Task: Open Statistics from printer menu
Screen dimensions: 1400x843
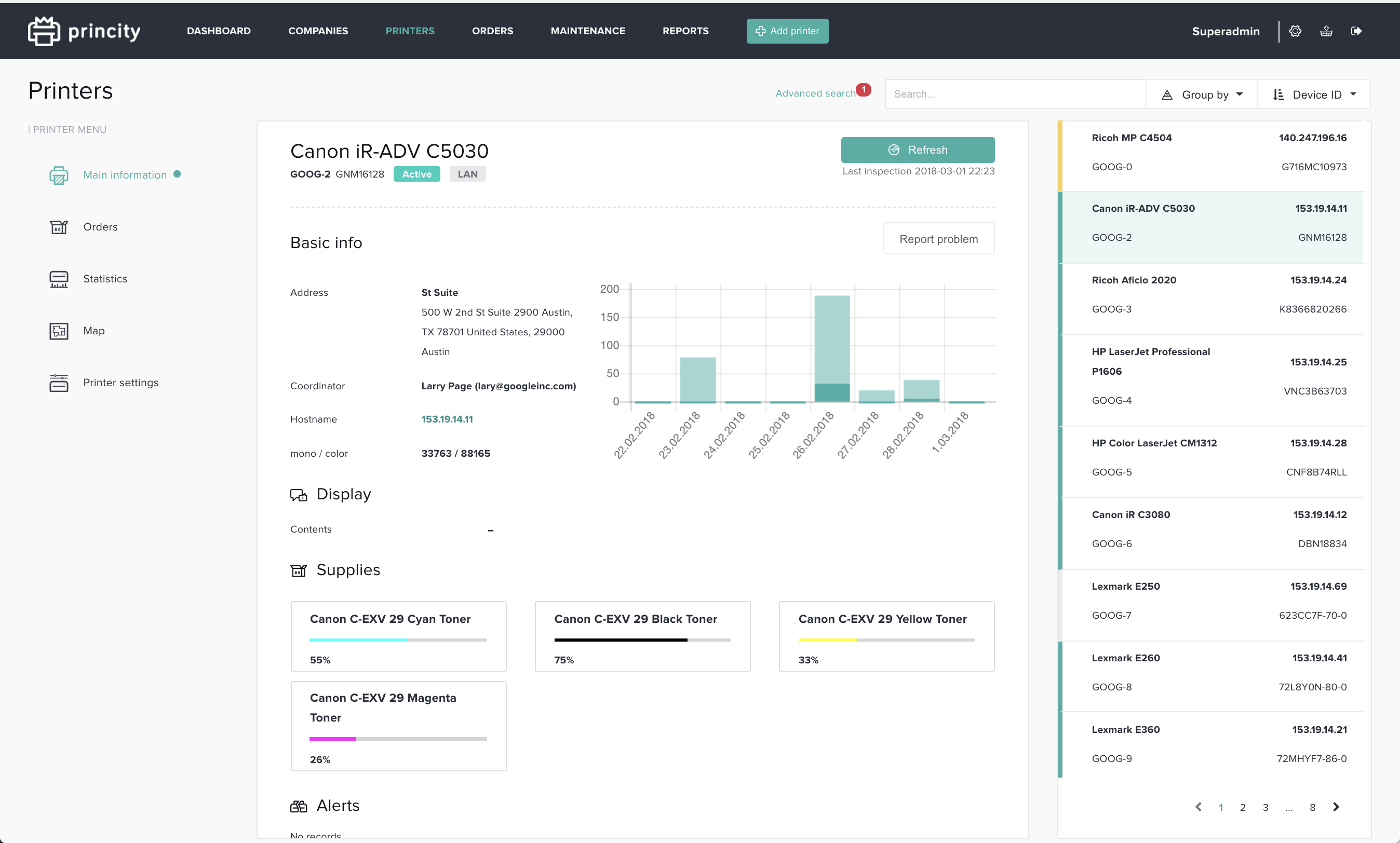Action: pos(105,279)
